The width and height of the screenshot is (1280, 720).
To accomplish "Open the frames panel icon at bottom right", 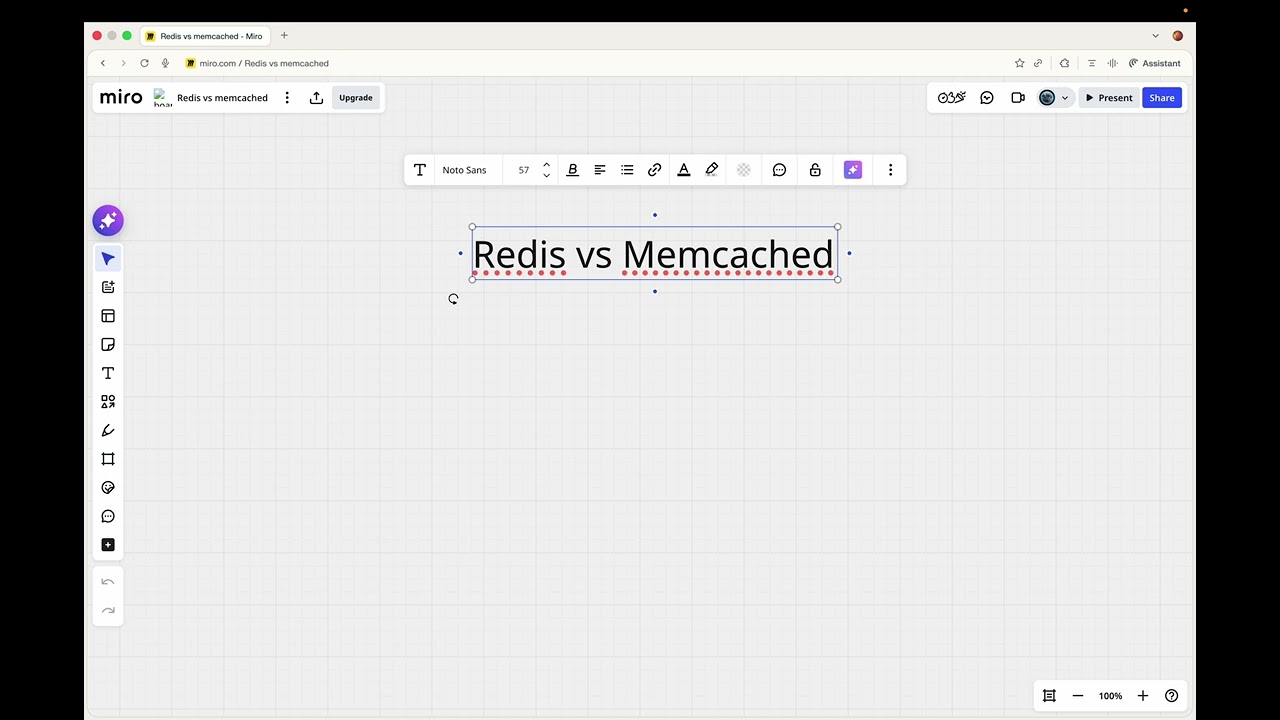I will 1049,696.
